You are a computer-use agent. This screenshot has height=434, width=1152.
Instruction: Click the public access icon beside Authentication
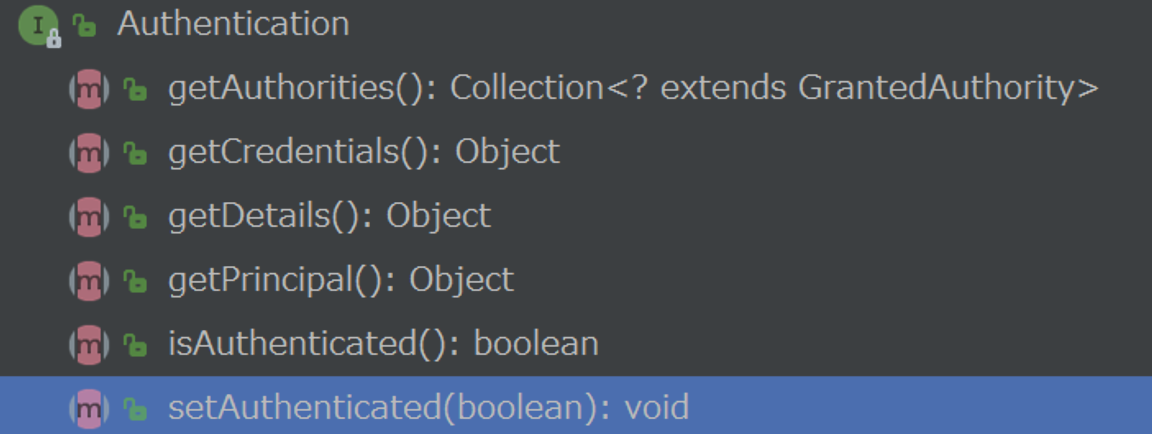(84, 26)
